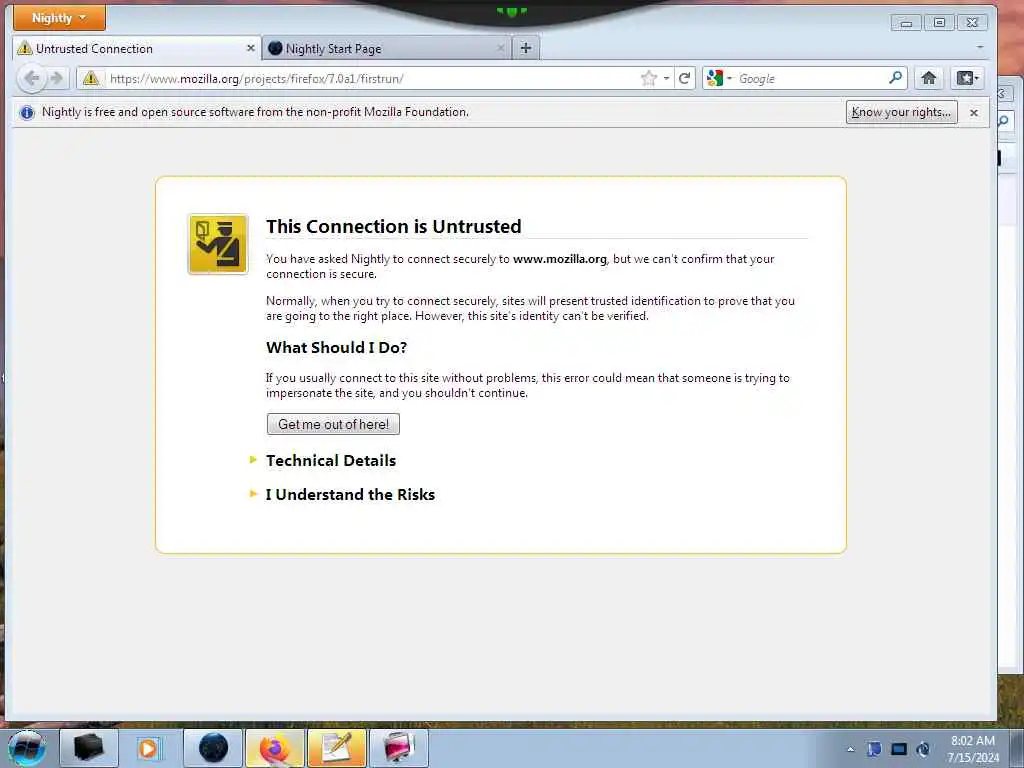Switch to the Untrusted Connection tab
Viewport: 1024px width, 768px height.
pos(136,48)
